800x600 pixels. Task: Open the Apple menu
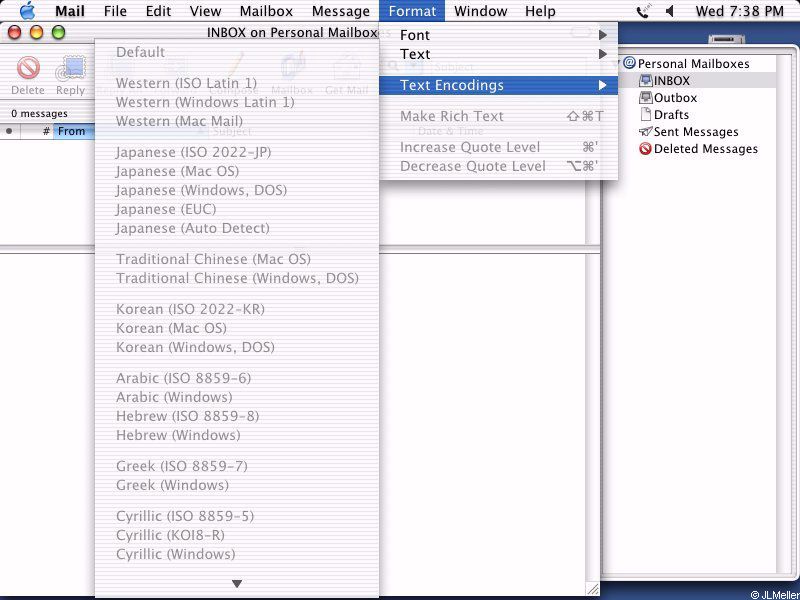(27, 11)
